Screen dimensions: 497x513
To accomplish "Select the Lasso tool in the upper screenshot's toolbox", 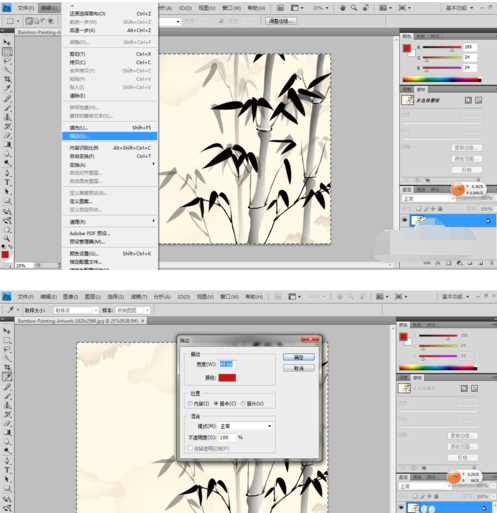I will click(x=7, y=61).
